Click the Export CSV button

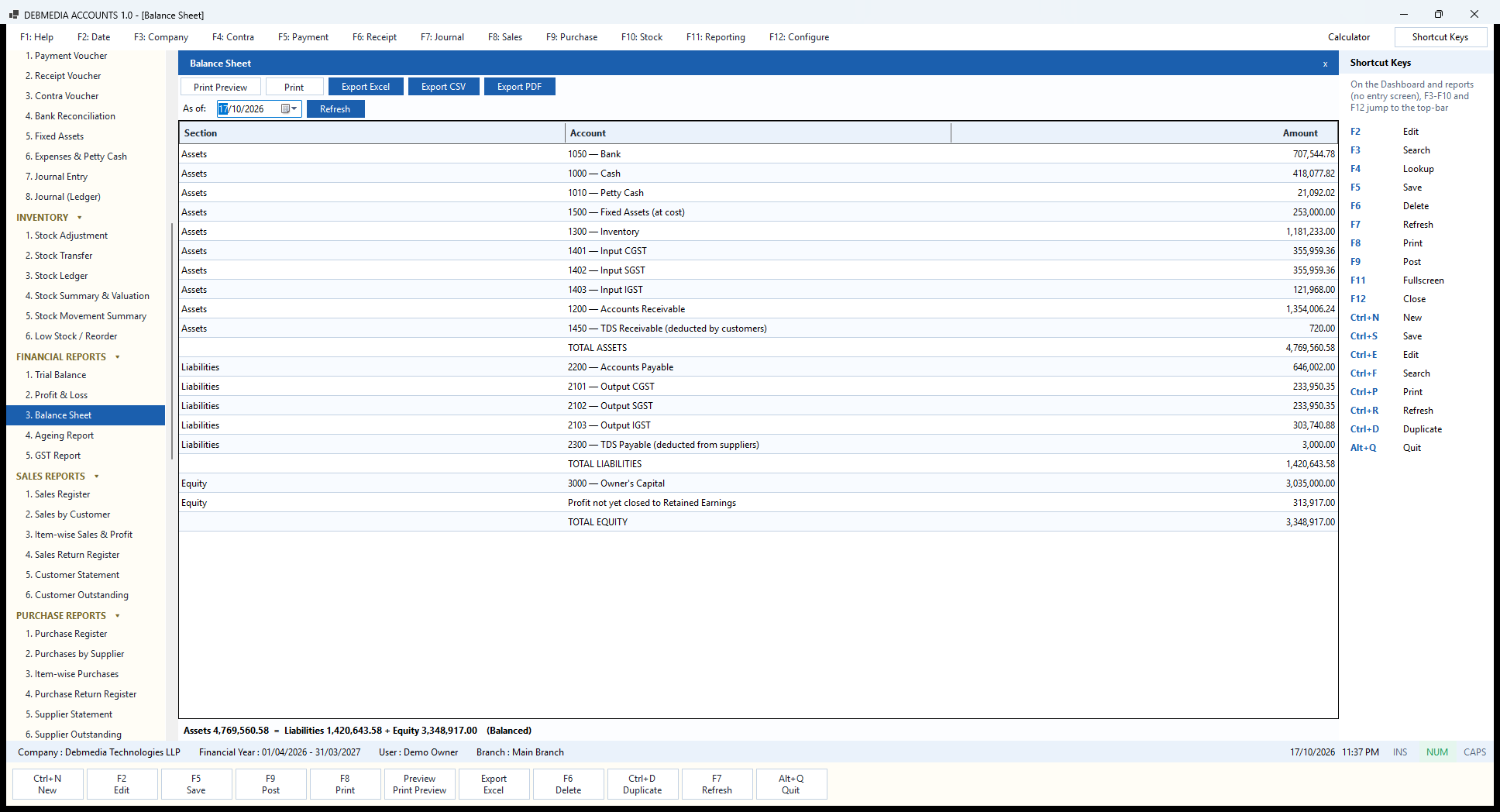444,87
